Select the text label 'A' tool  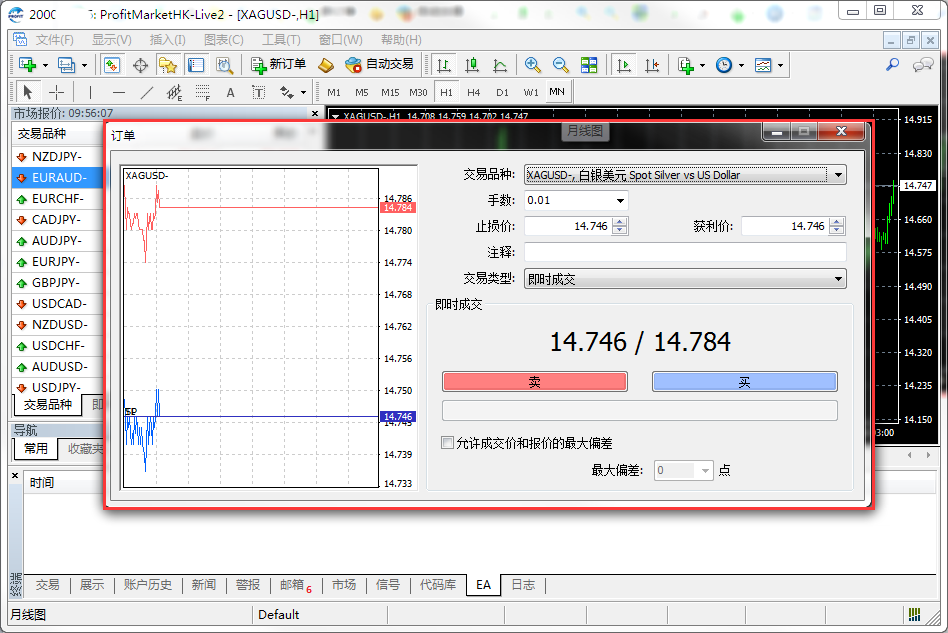[230, 92]
